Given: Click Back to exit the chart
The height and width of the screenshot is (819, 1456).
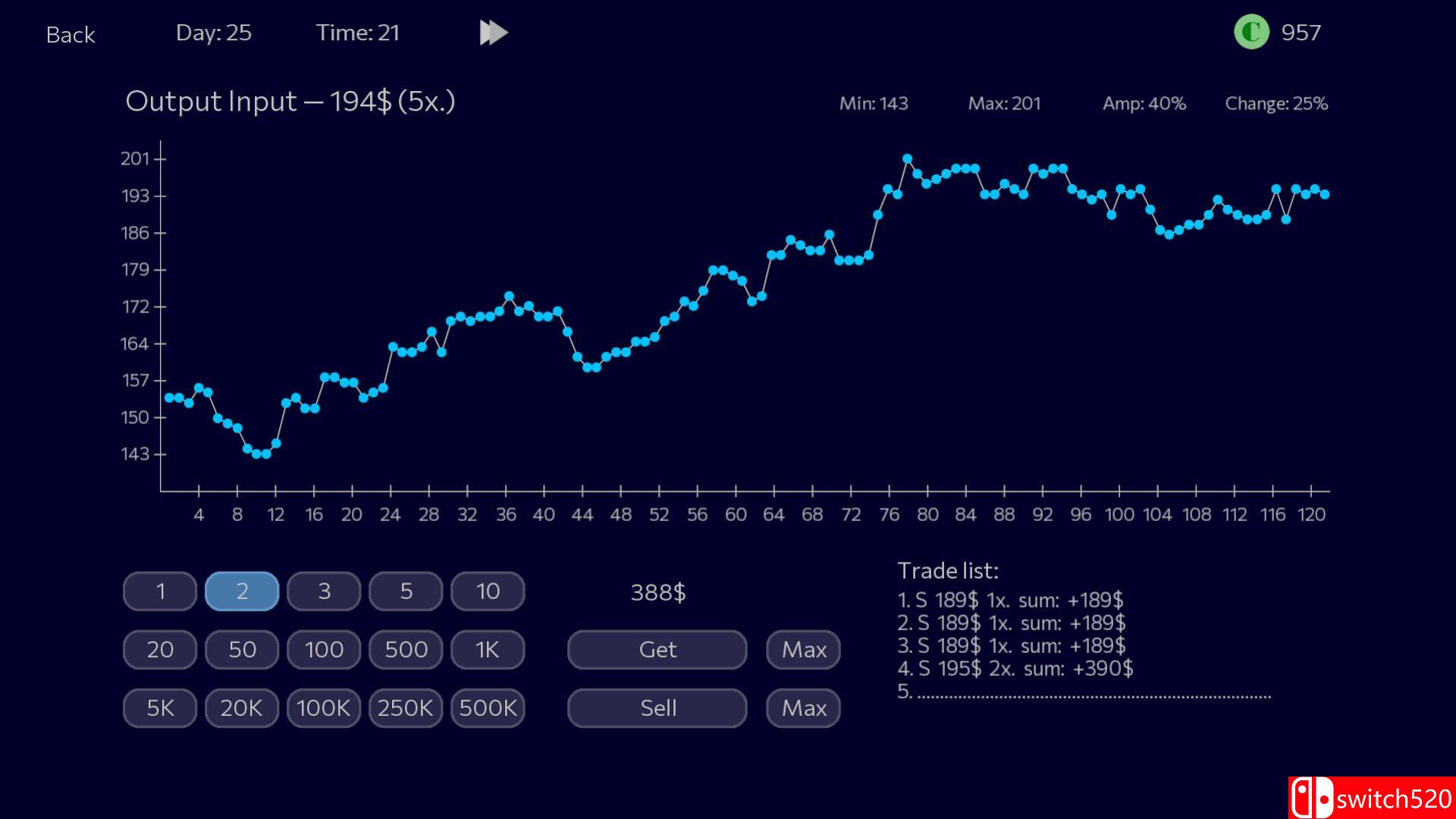Looking at the screenshot, I should 71,35.
